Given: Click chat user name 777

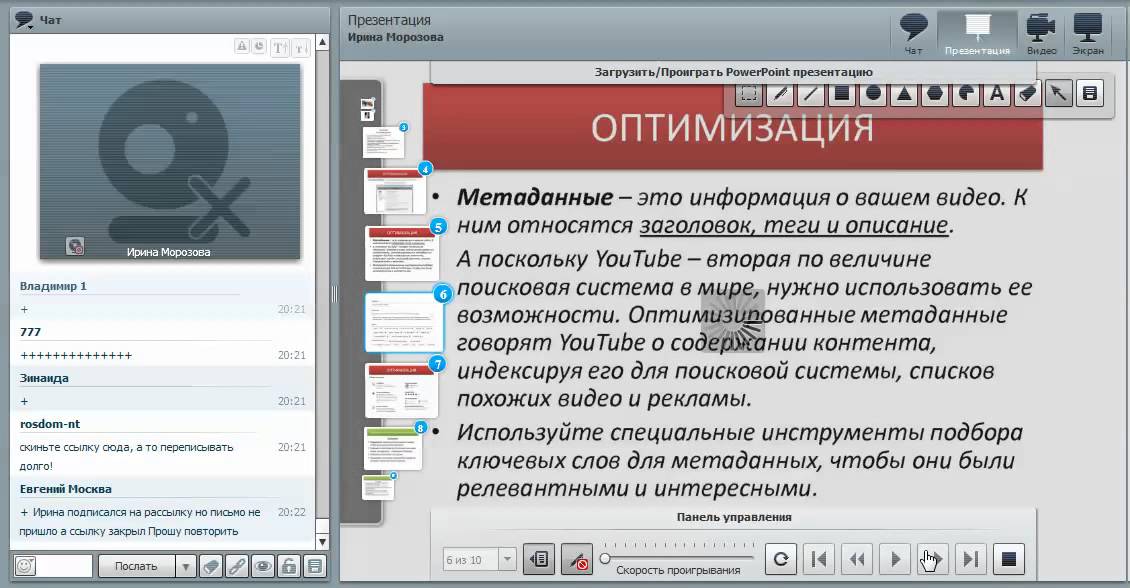Looking at the screenshot, I should pyautogui.click(x=30, y=332).
